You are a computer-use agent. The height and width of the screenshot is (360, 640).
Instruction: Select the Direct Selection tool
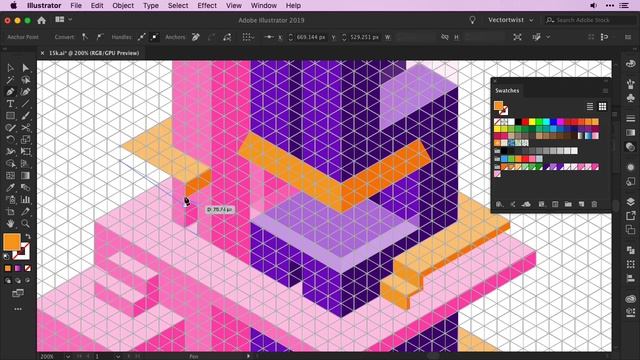26,68
